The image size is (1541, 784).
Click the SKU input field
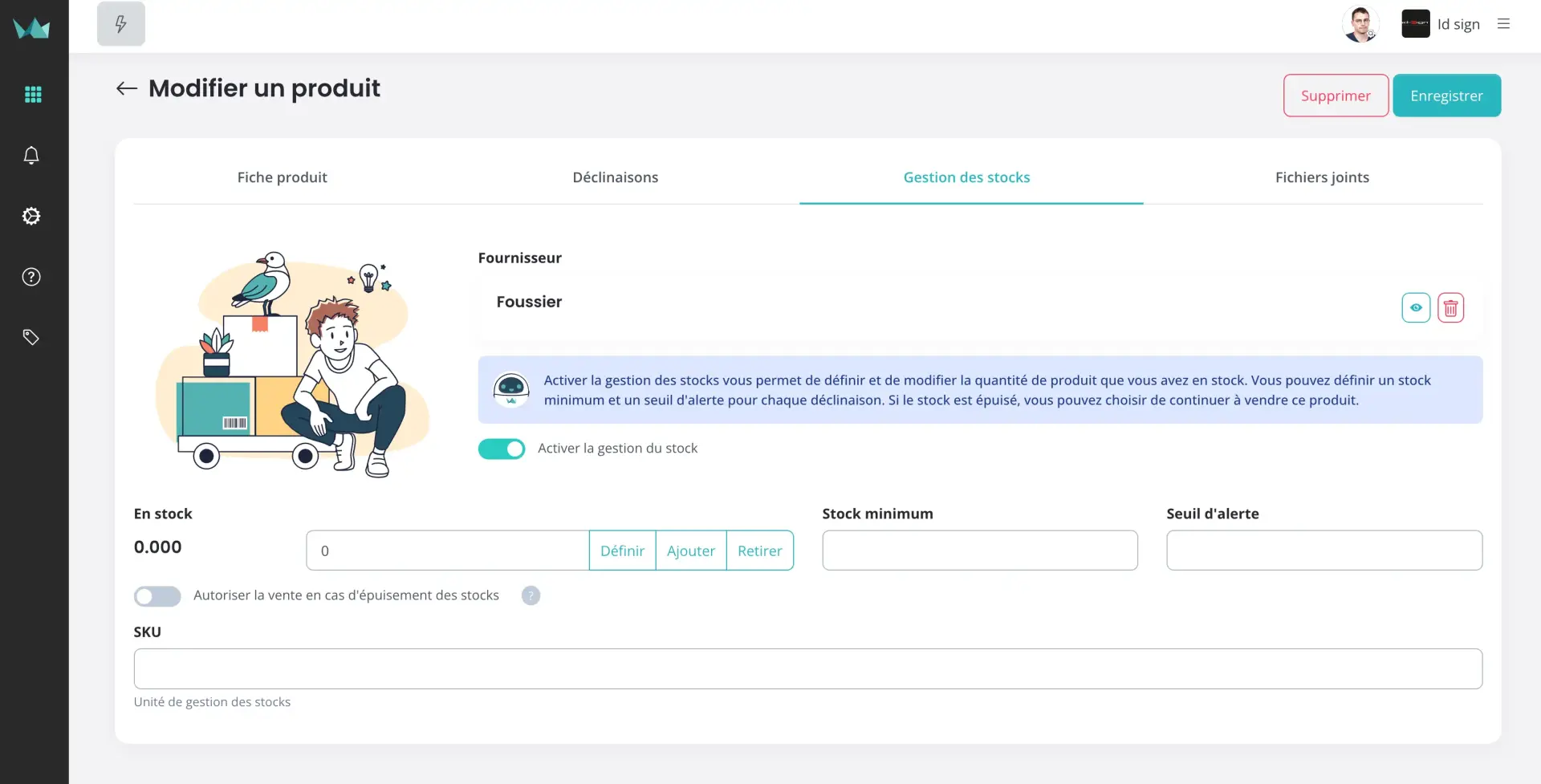click(x=807, y=668)
